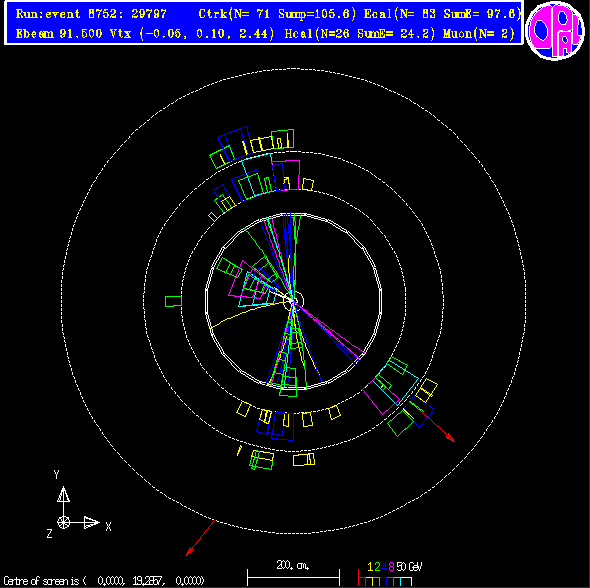Click the Hcal(N=26 SumE= 24.2) readout
This screenshot has height=588, width=590.
[359, 34]
